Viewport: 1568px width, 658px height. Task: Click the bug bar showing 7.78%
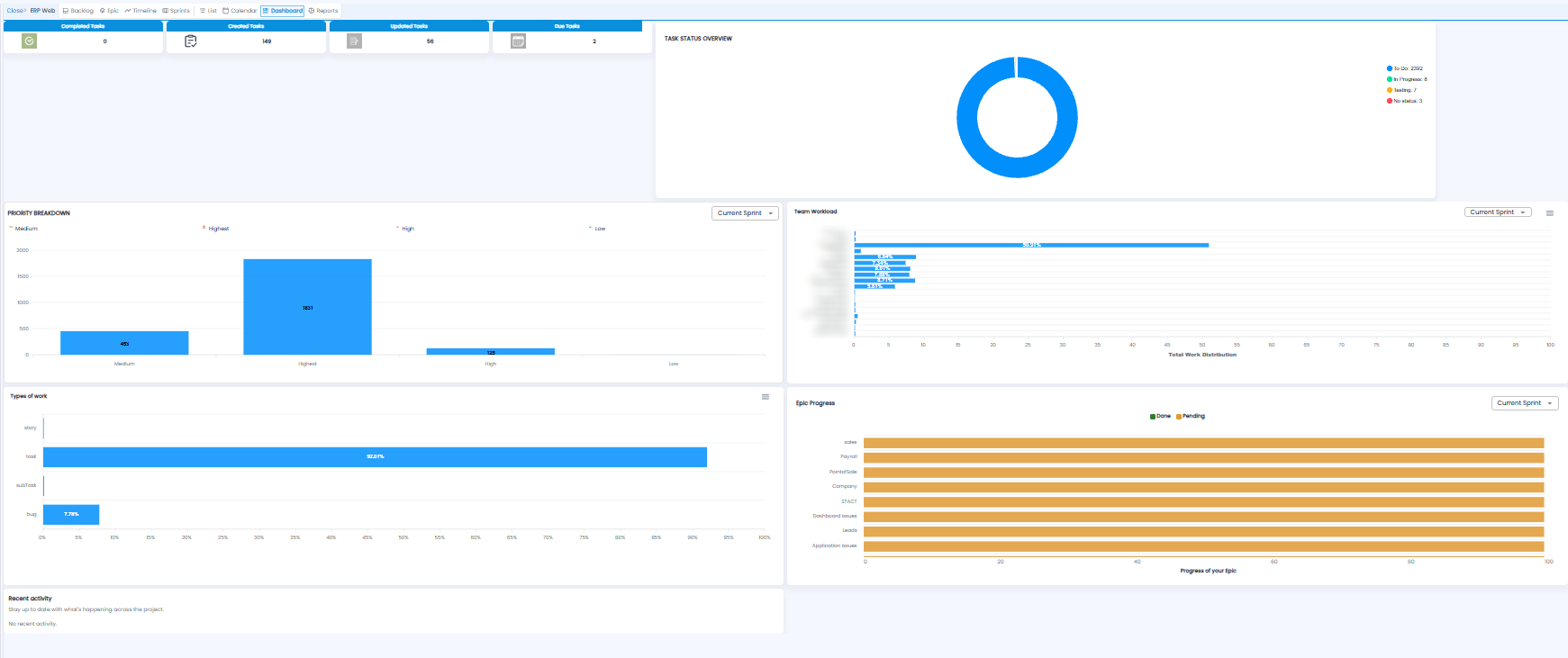71,514
